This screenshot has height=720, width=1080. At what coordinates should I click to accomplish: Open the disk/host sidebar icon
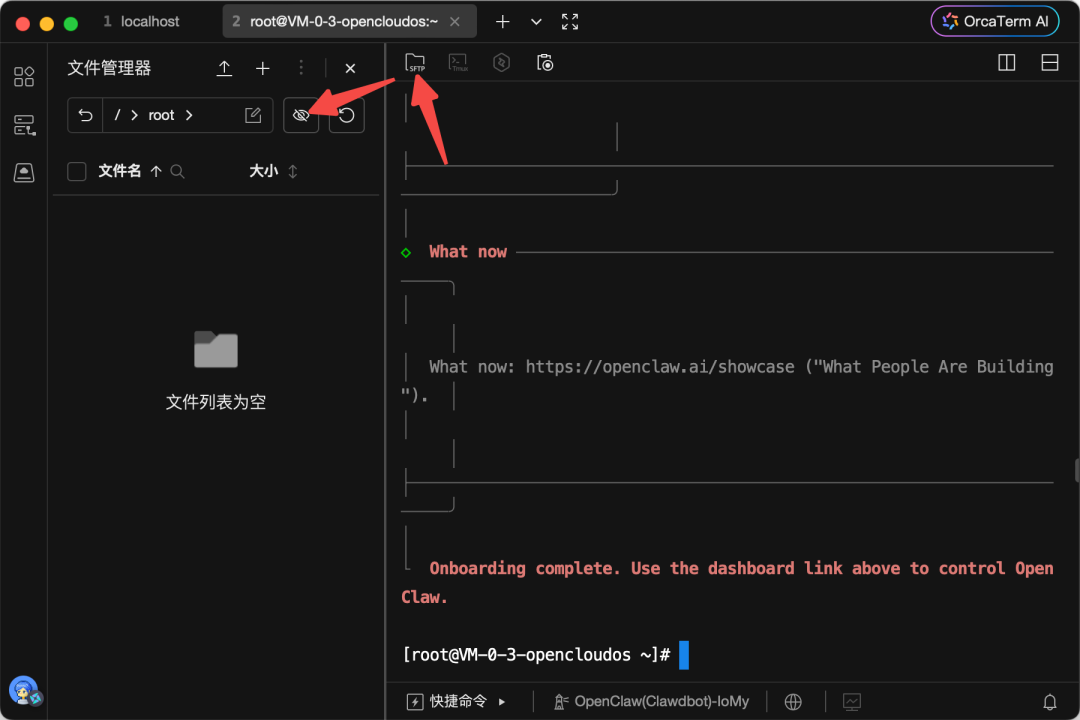(x=24, y=172)
